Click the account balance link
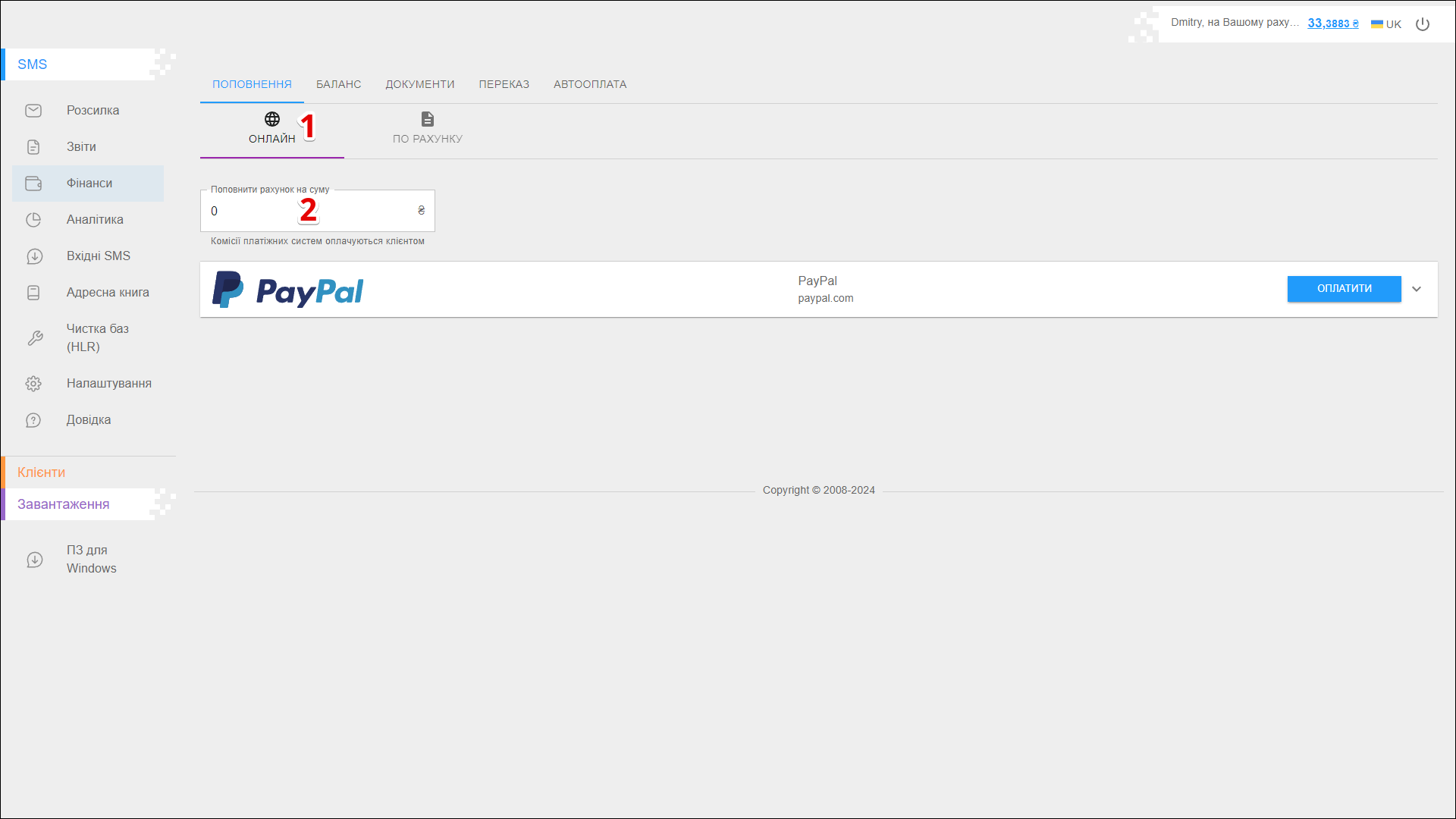Screen dimensions: 1456x819 [x=1332, y=24]
